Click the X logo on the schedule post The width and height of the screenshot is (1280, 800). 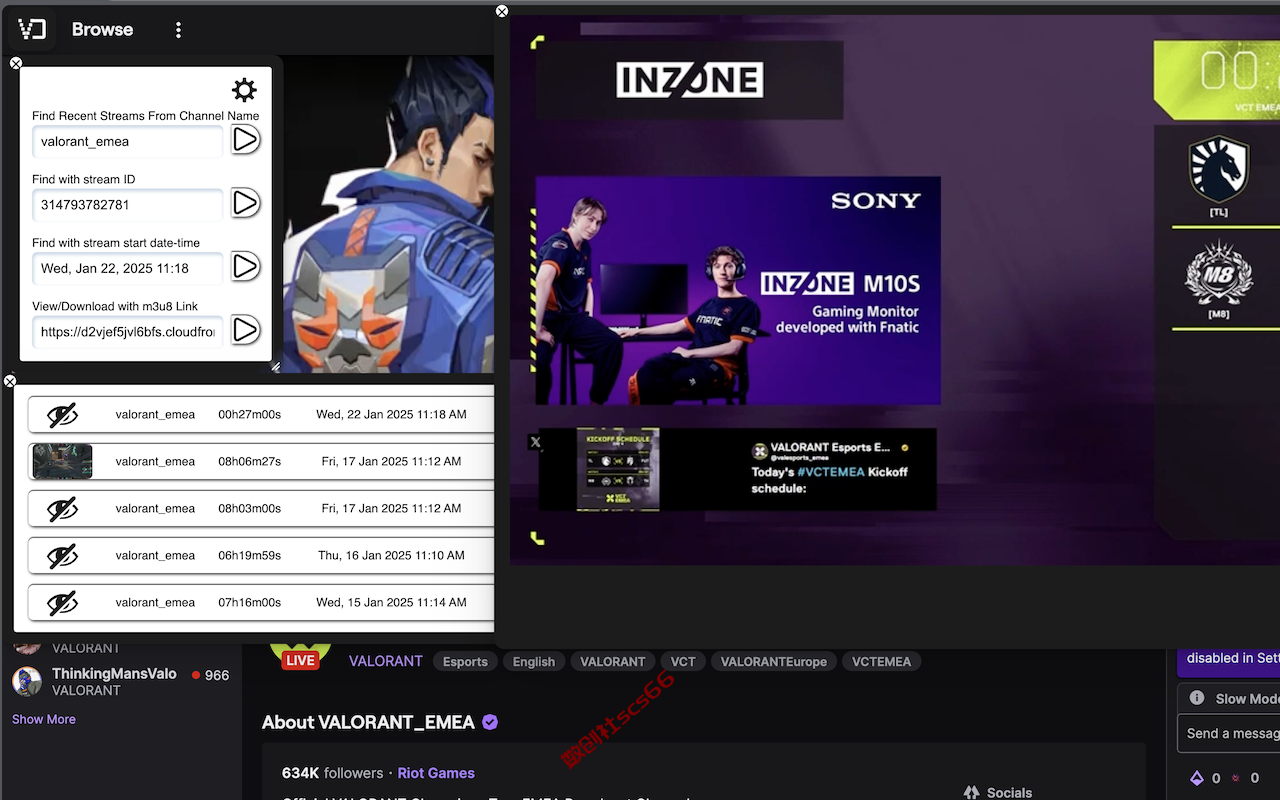[535, 442]
